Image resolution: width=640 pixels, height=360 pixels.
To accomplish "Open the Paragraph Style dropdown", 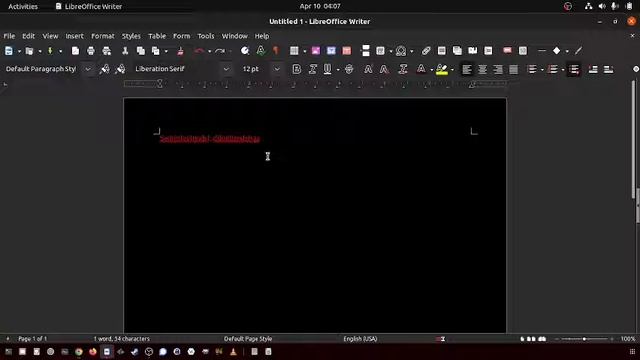I will point(88,69).
